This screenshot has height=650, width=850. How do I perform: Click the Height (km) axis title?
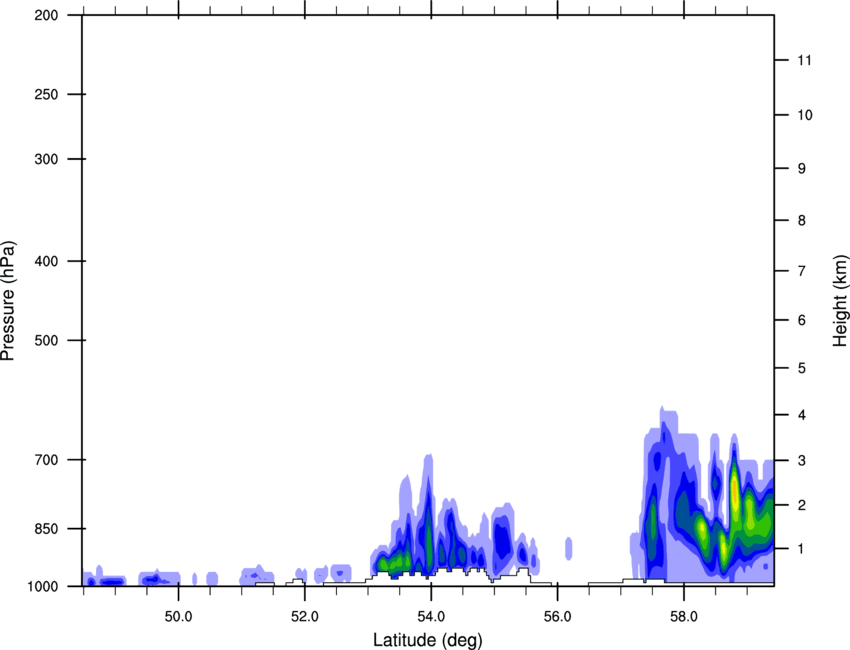click(840, 300)
